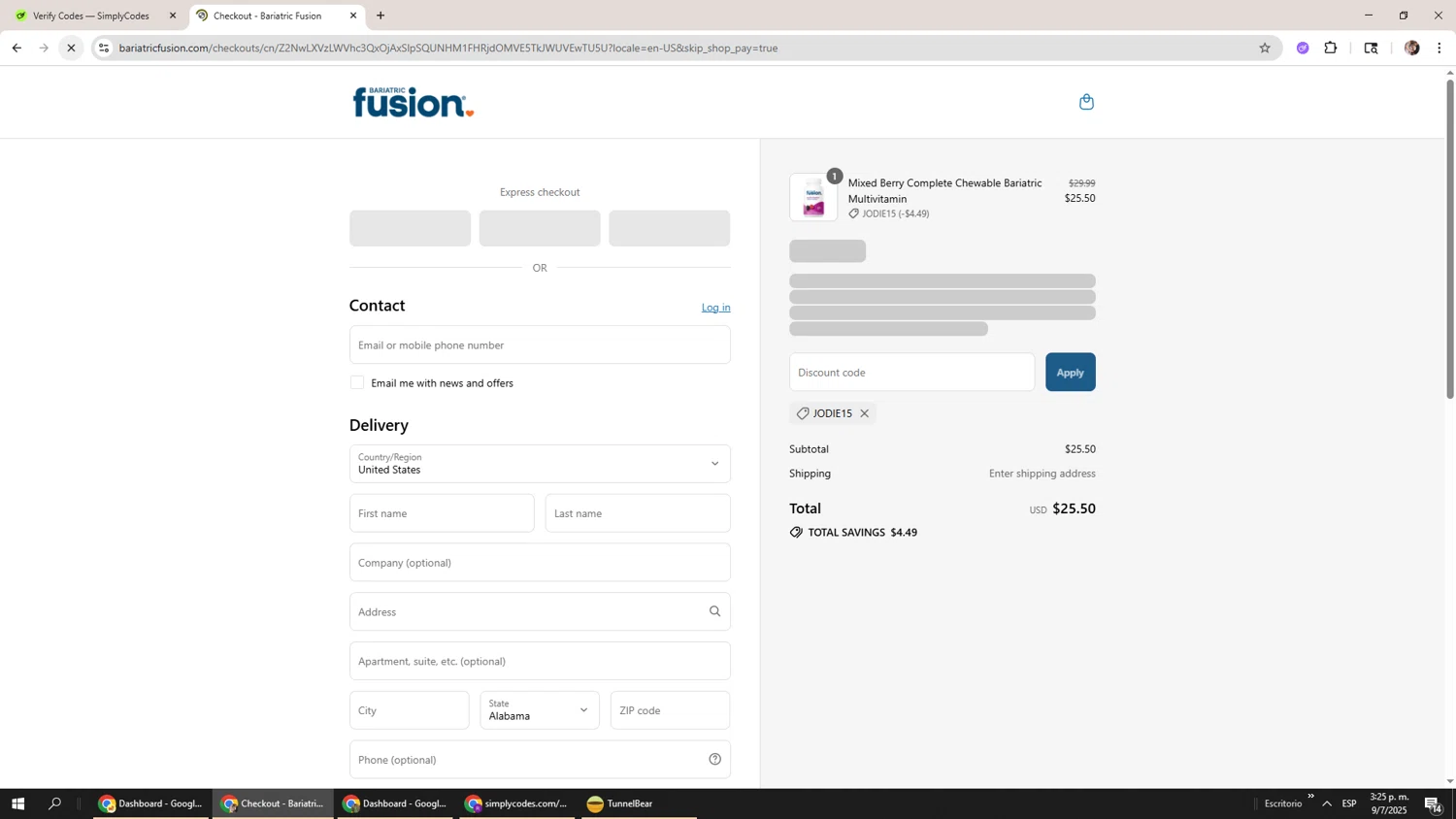Click the first express checkout button
1456x819 pixels.
click(410, 228)
